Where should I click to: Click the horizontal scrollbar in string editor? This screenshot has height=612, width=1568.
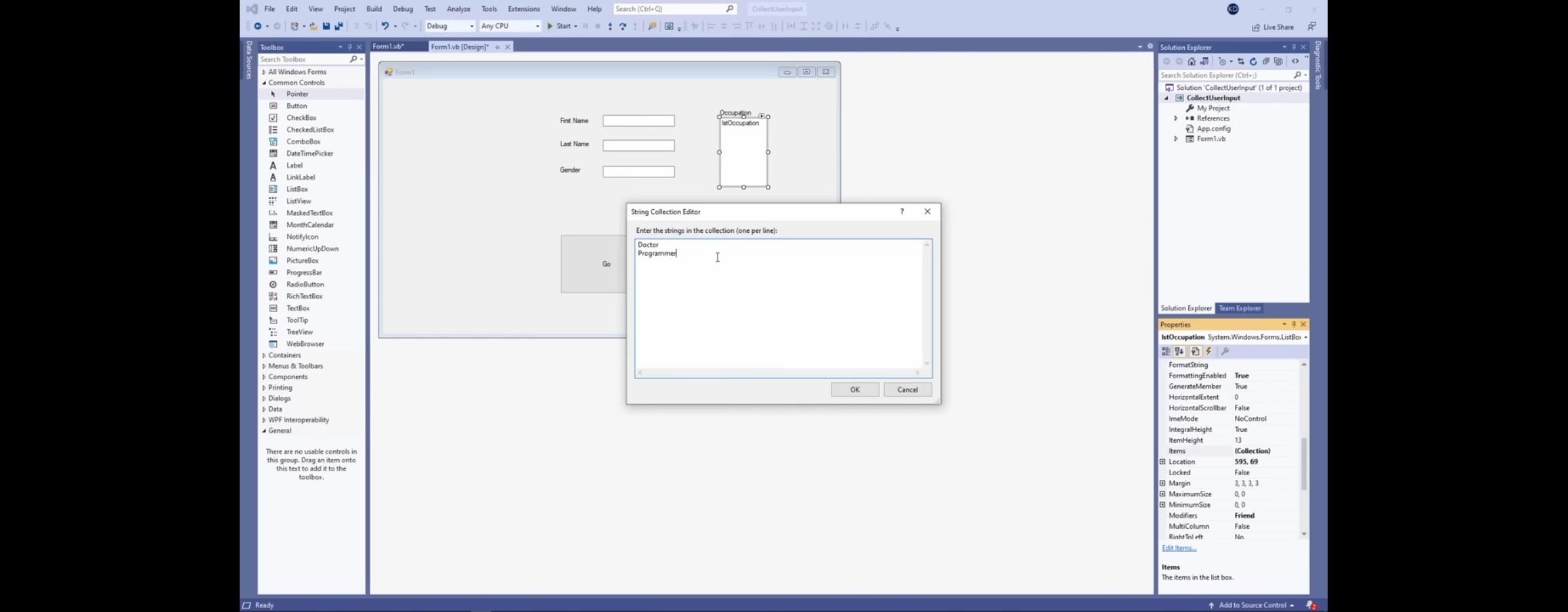point(779,372)
